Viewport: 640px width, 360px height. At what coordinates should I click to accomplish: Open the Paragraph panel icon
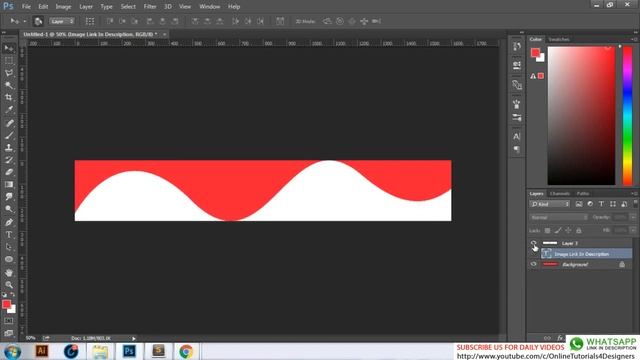517,149
